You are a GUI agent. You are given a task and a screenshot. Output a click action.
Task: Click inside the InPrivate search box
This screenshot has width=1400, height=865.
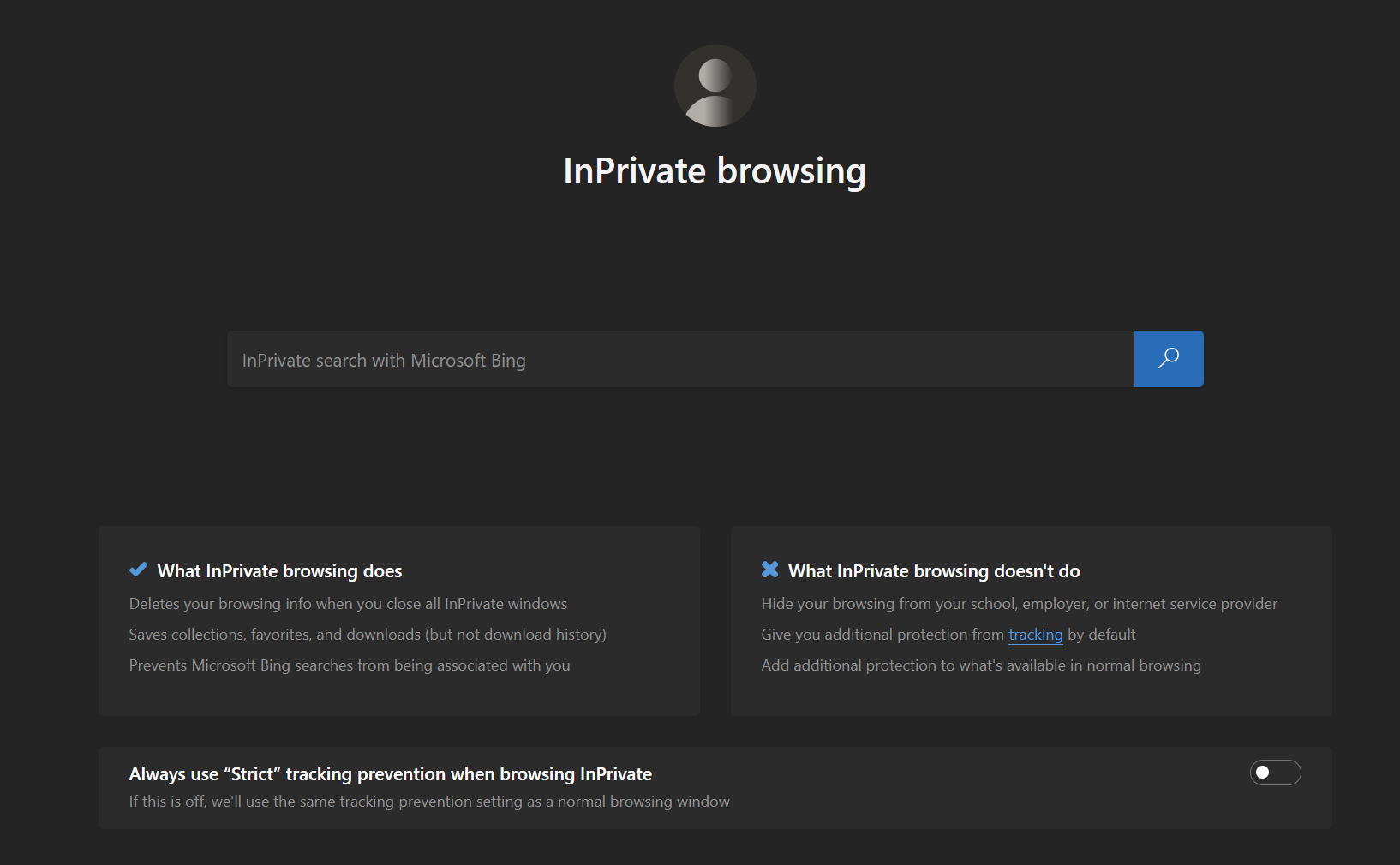click(677, 359)
